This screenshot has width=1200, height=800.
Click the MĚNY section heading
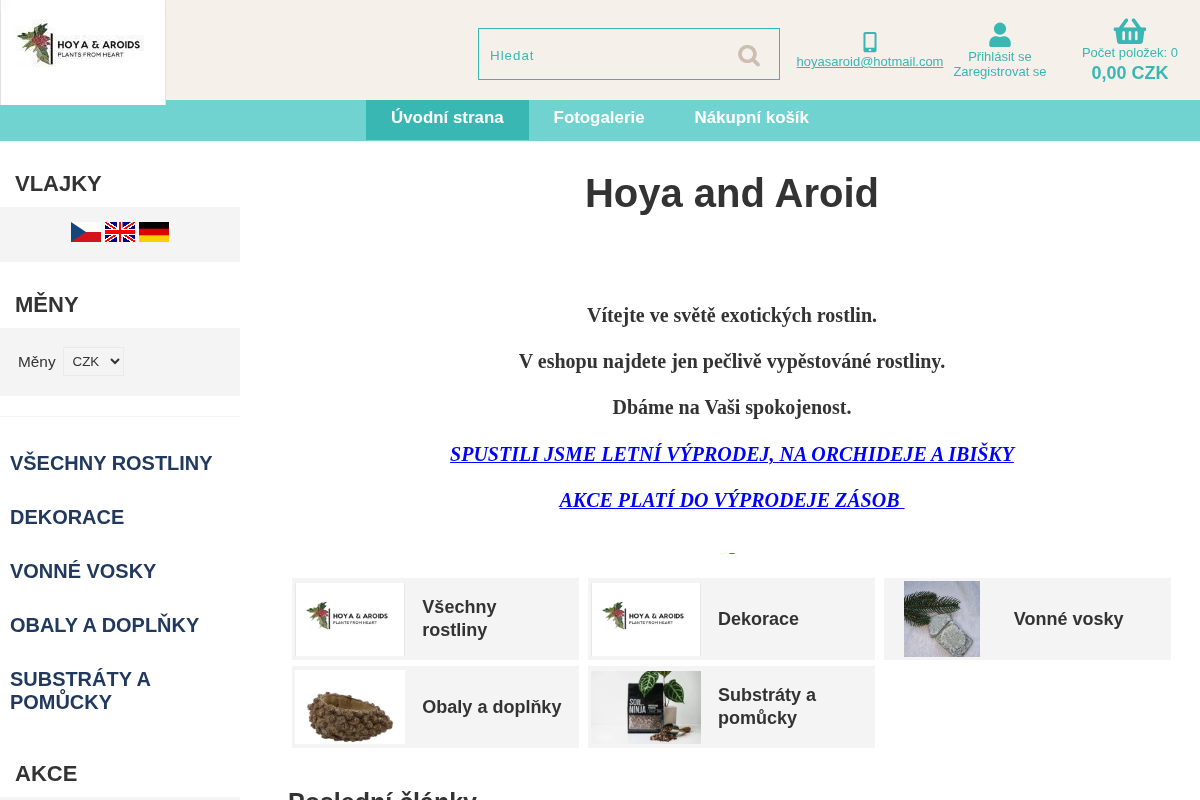47,305
